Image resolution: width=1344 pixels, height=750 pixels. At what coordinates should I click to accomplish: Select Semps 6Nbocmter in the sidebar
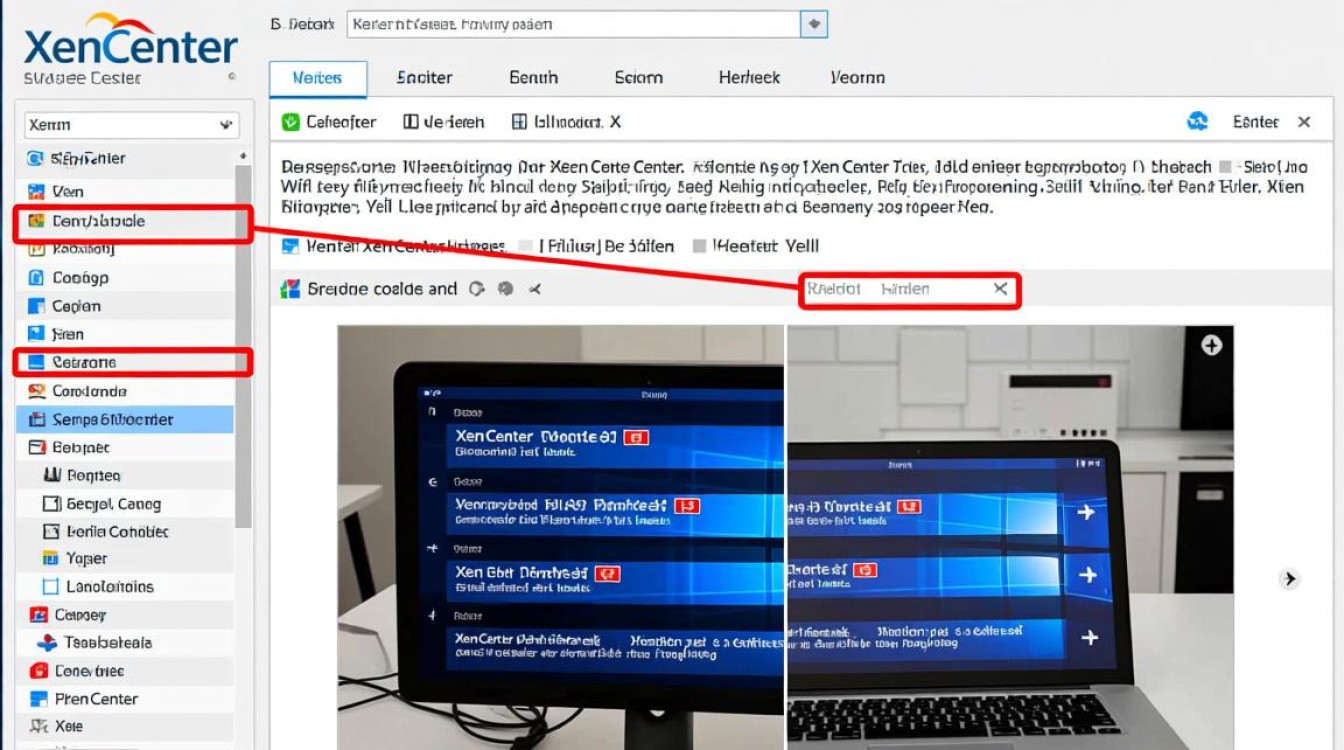[x=112, y=420]
